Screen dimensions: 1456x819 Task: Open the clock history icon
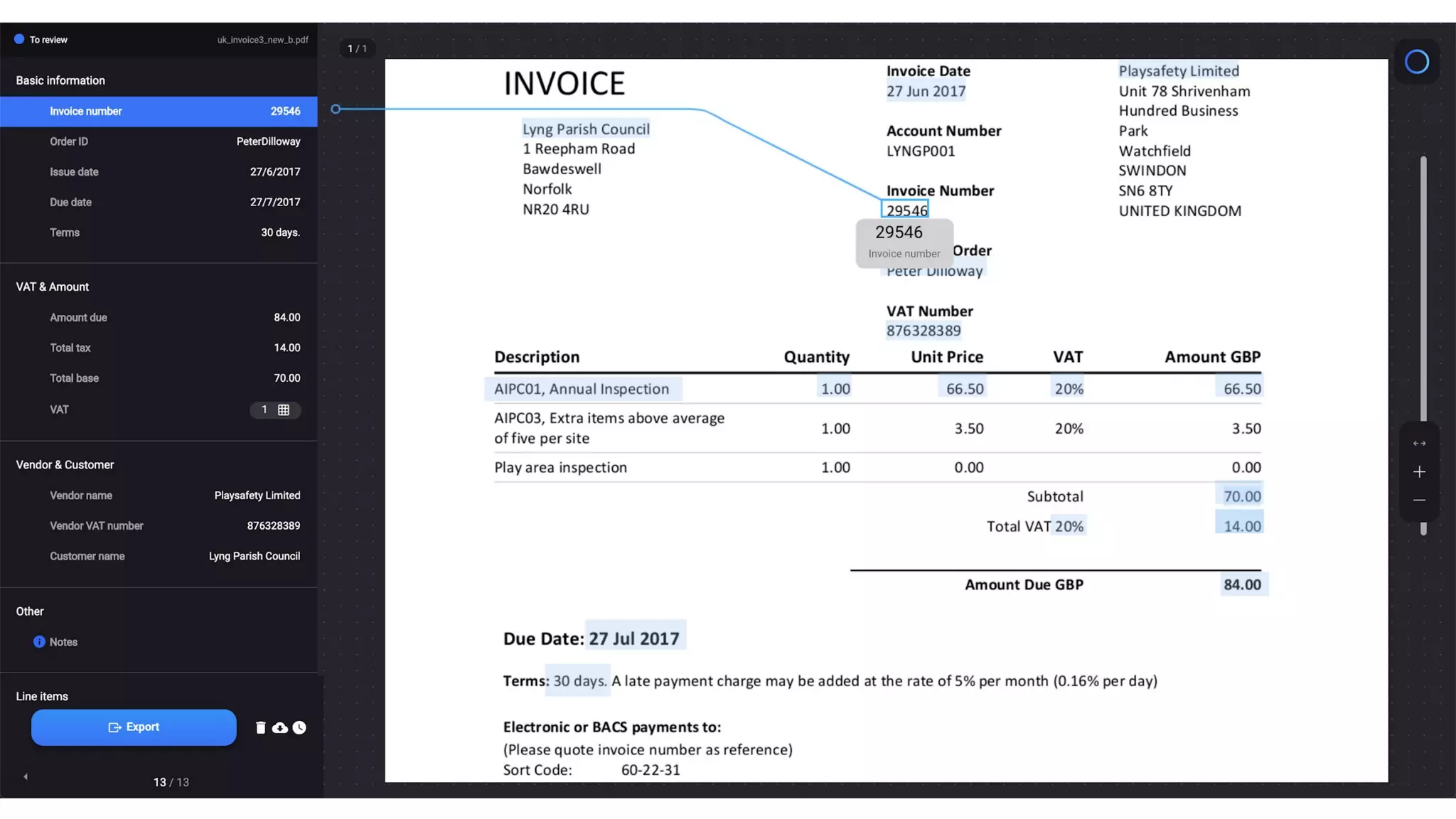(x=299, y=727)
